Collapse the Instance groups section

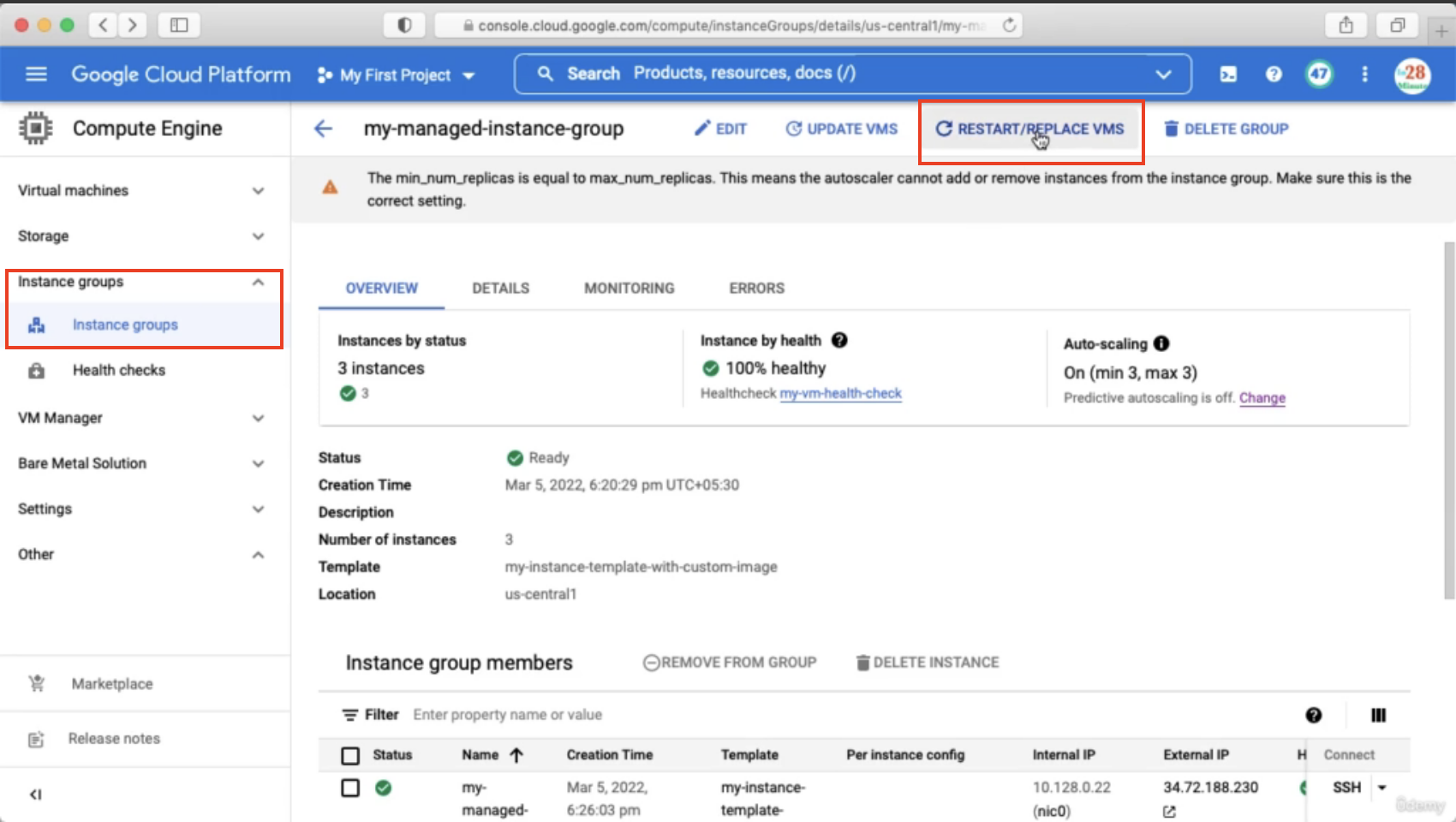258,282
